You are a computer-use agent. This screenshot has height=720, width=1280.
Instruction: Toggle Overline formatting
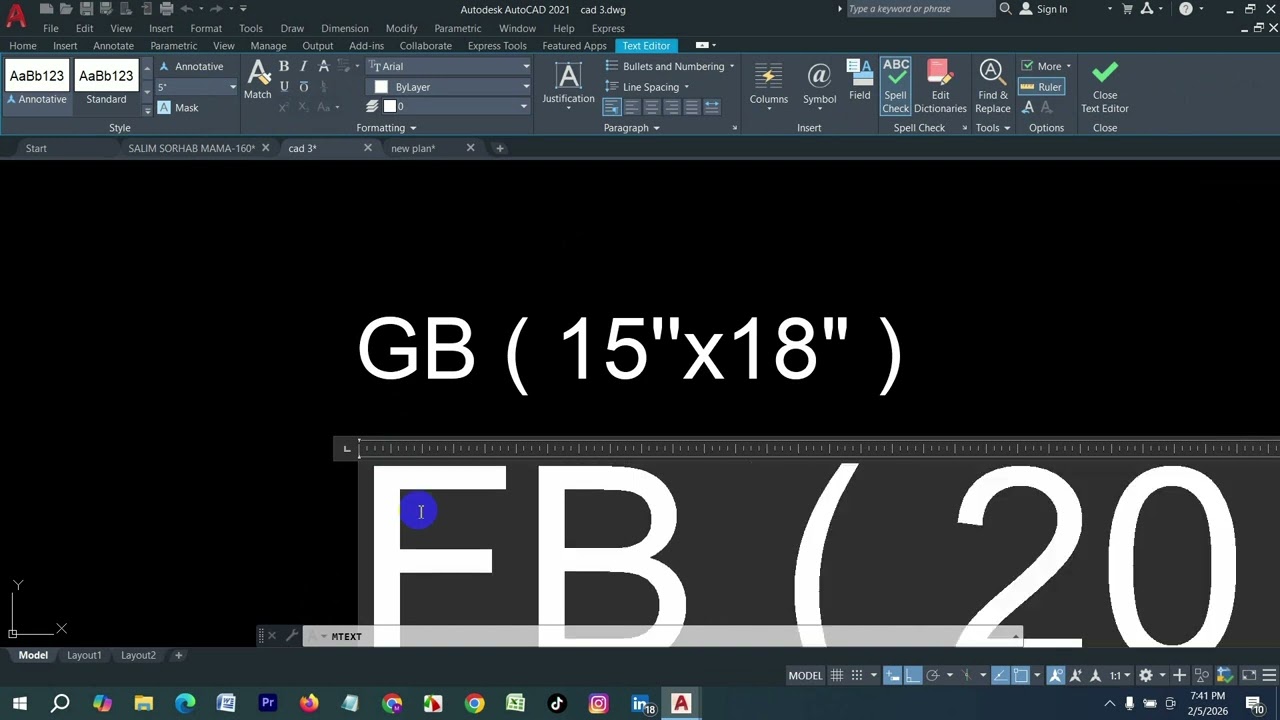point(304,87)
